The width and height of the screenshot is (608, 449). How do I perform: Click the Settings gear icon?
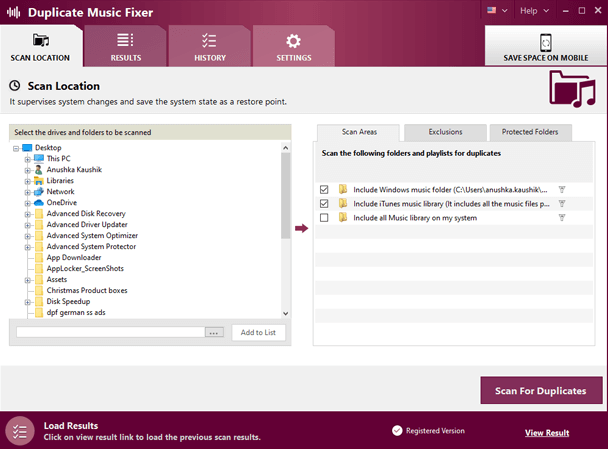[x=294, y=41]
